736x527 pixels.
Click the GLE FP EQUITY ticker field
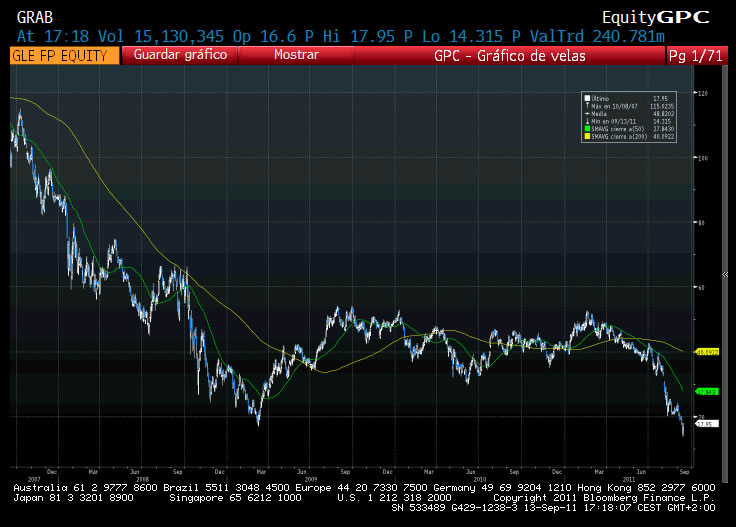(64, 56)
